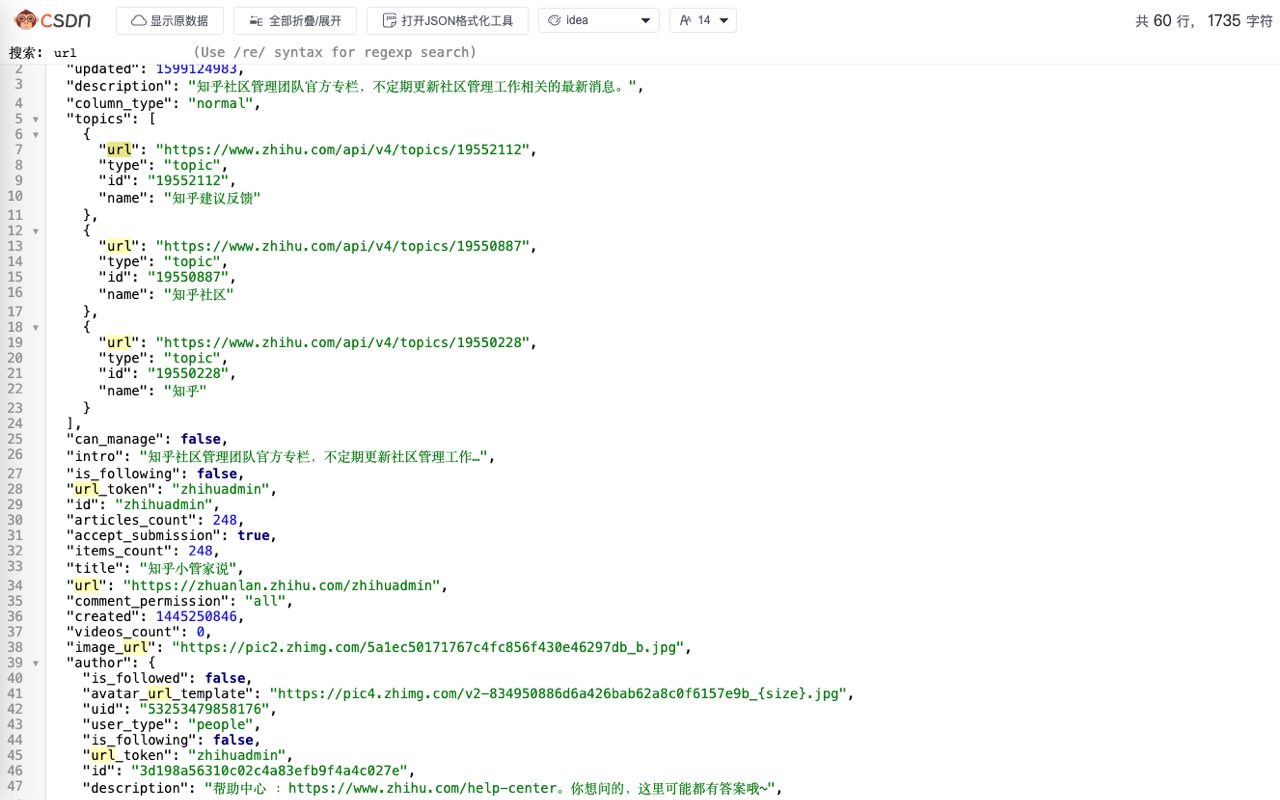Collapse the third topic entry at line 18
This screenshot has height=800, width=1280.
coord(36,327)
